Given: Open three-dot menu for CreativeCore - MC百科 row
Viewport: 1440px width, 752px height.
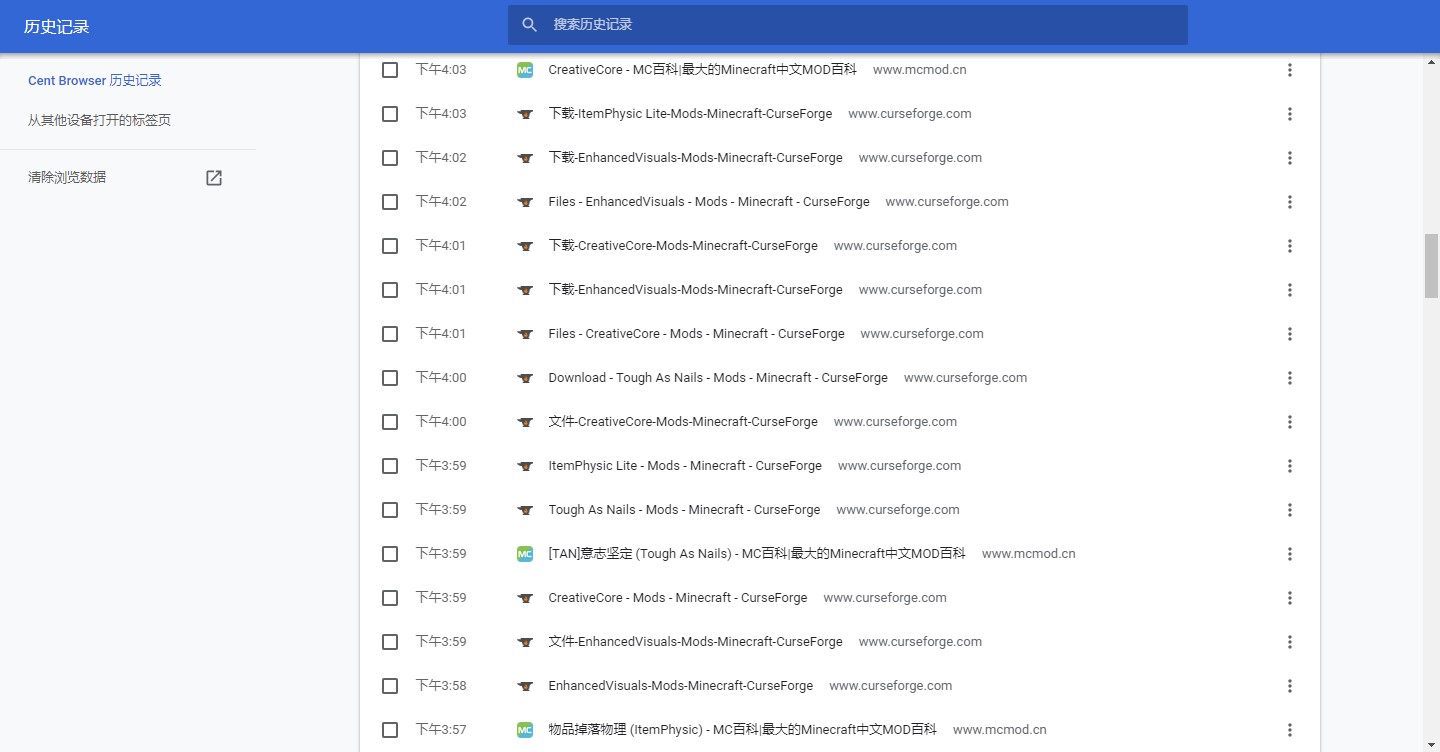Looking at the screenshot, I should coord(1290,70).
